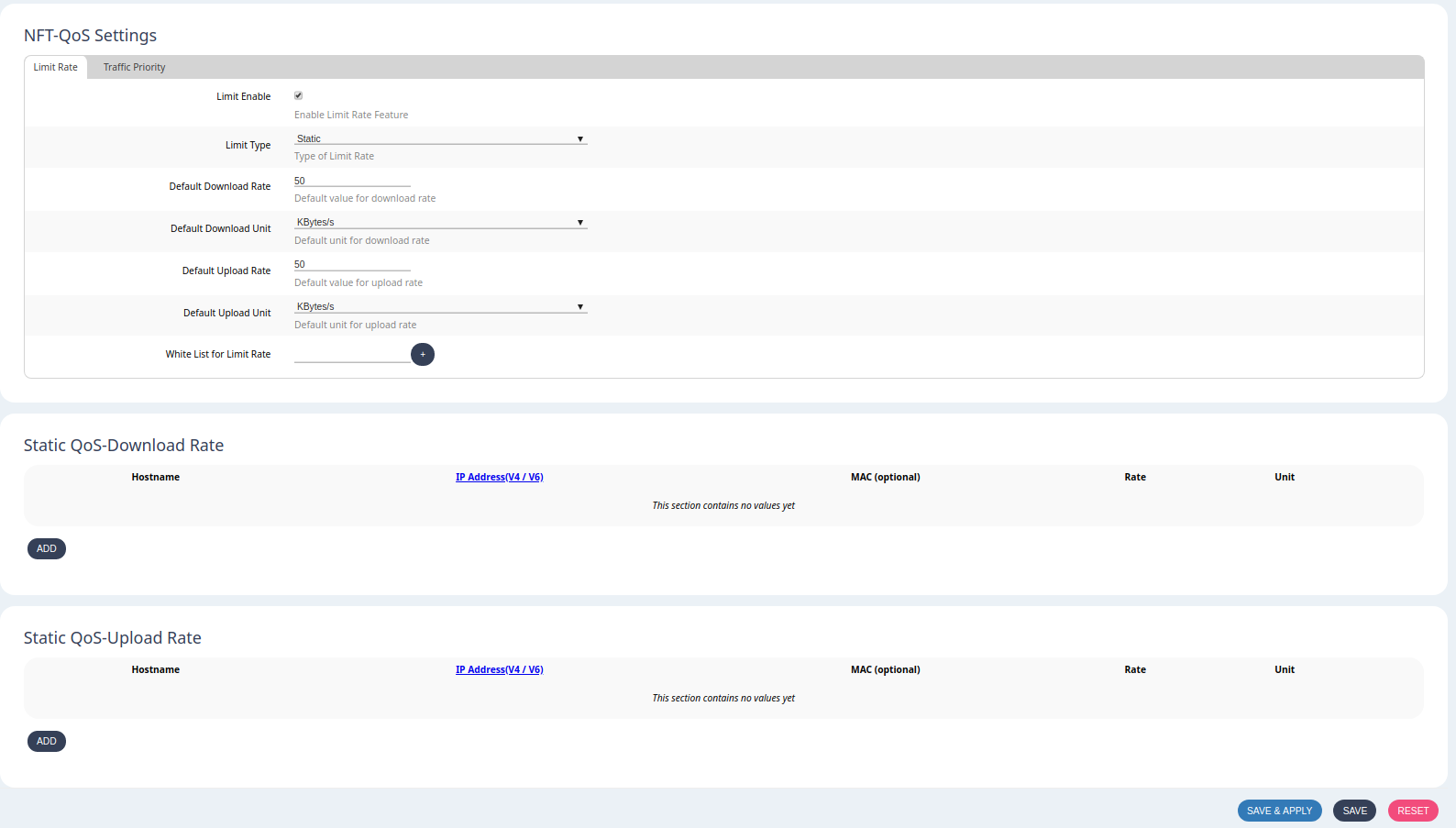Click Unit header in Upload Rate table

(x=1285, y=669)
